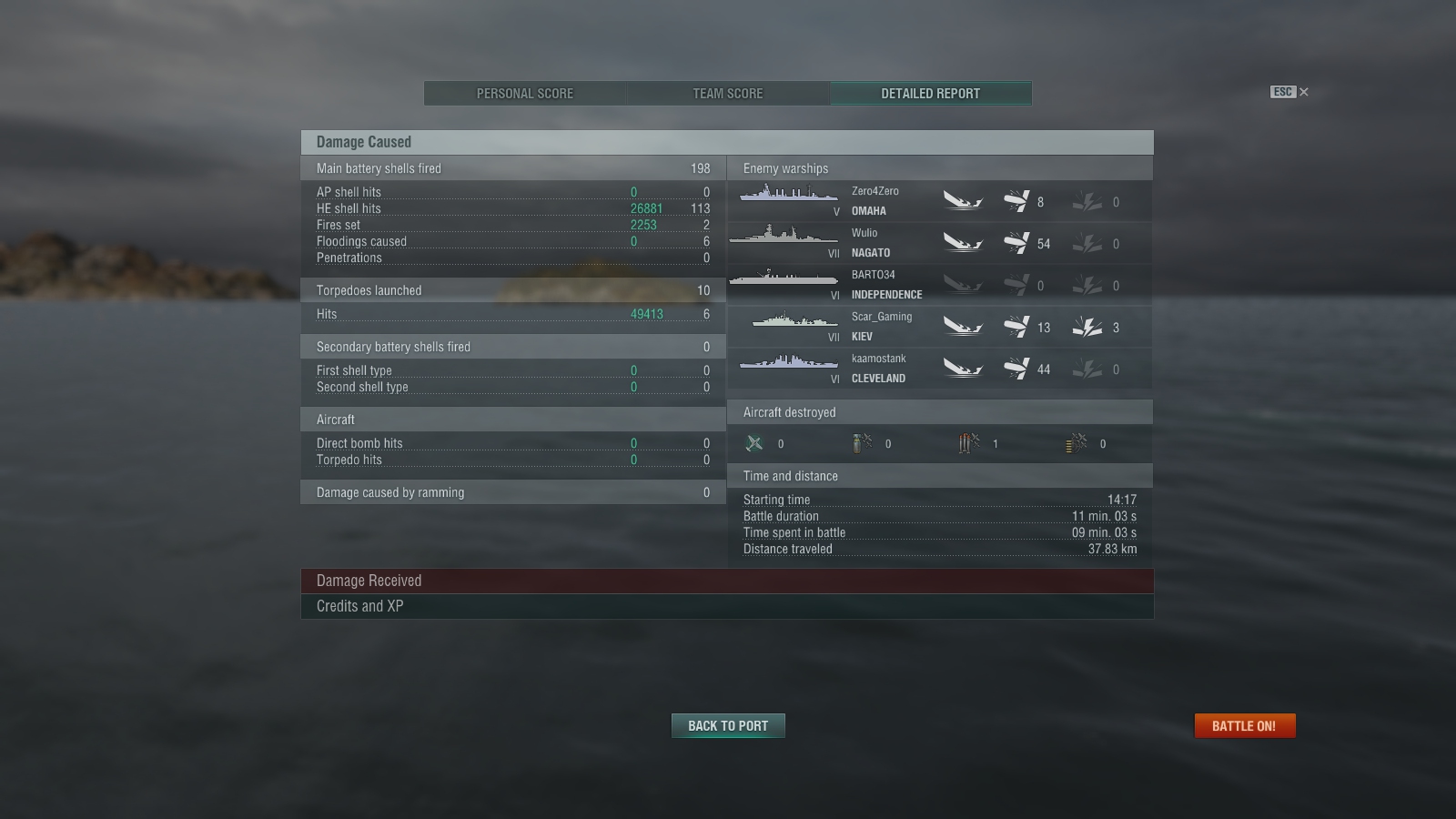Expand the Damage Received section

(x=727, y=581)
